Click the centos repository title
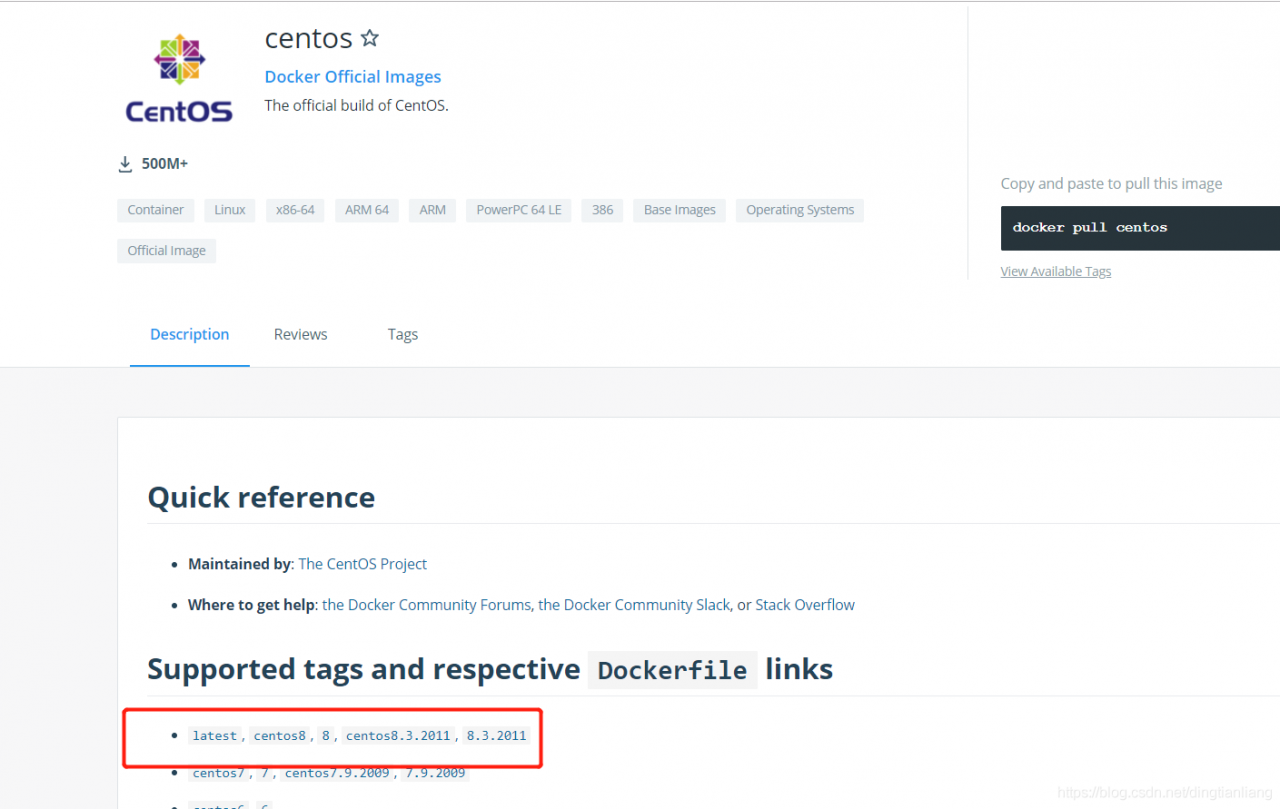1280x809 pixels. (308, 38)
